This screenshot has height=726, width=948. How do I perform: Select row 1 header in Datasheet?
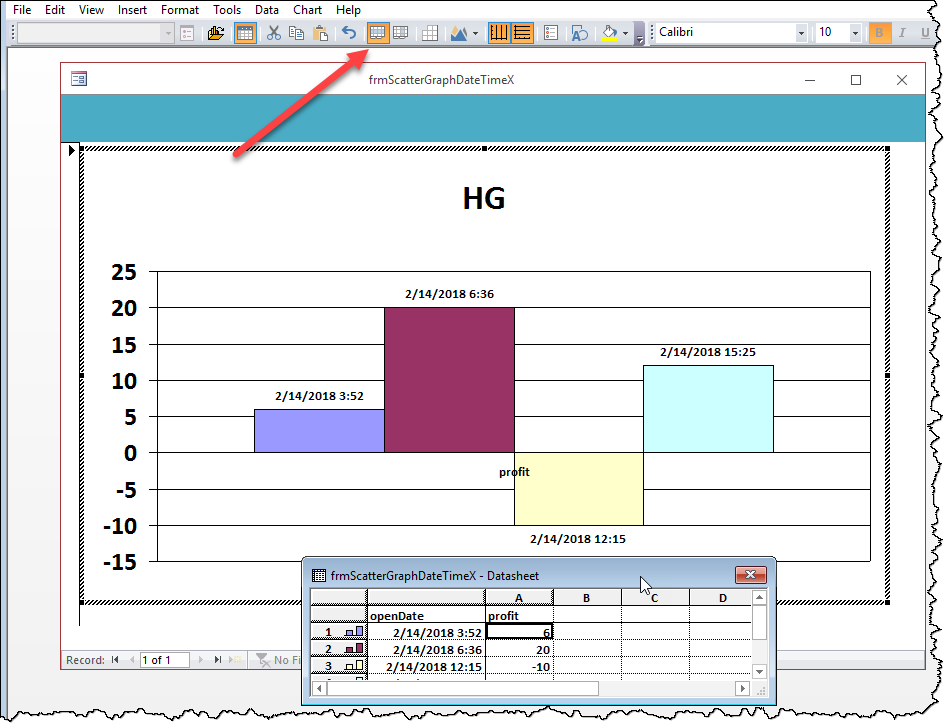click(x=338, y=632)
